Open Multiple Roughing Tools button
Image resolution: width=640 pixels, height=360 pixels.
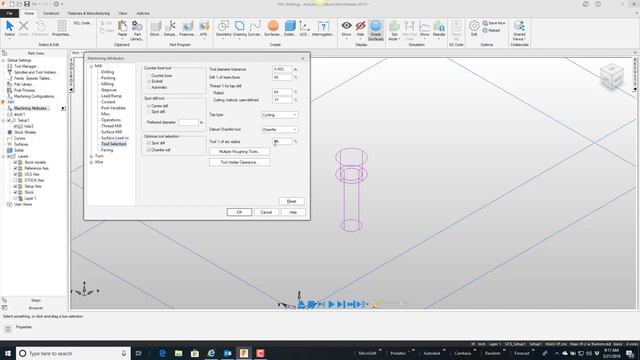coord(240,151)
